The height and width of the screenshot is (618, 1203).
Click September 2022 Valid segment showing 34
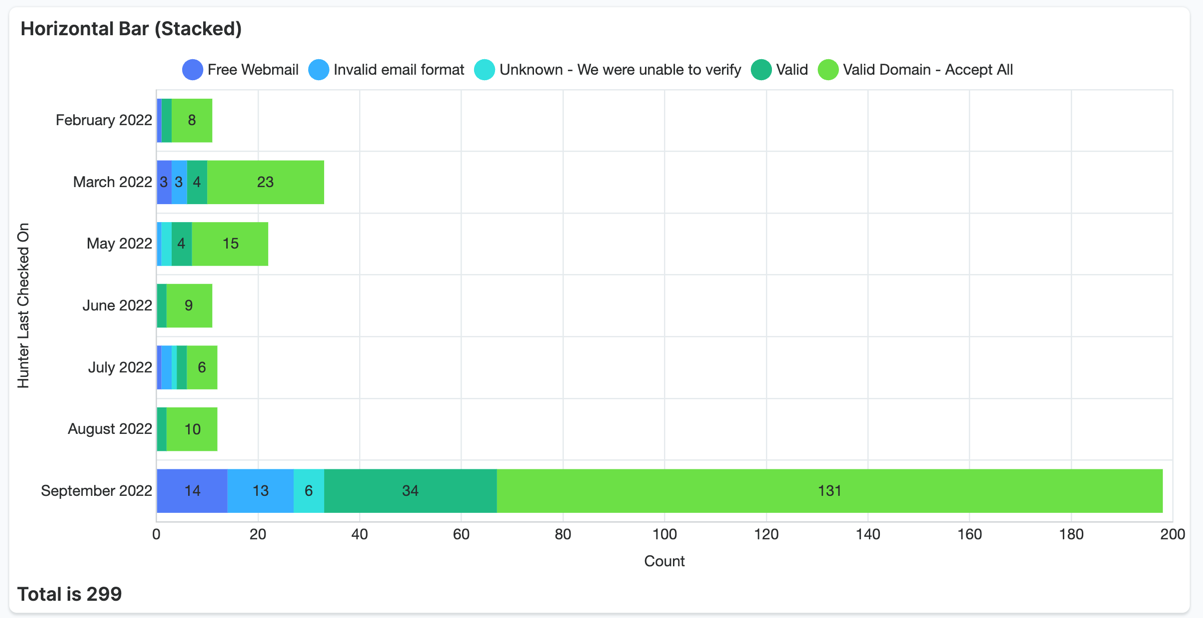(410, 491)
